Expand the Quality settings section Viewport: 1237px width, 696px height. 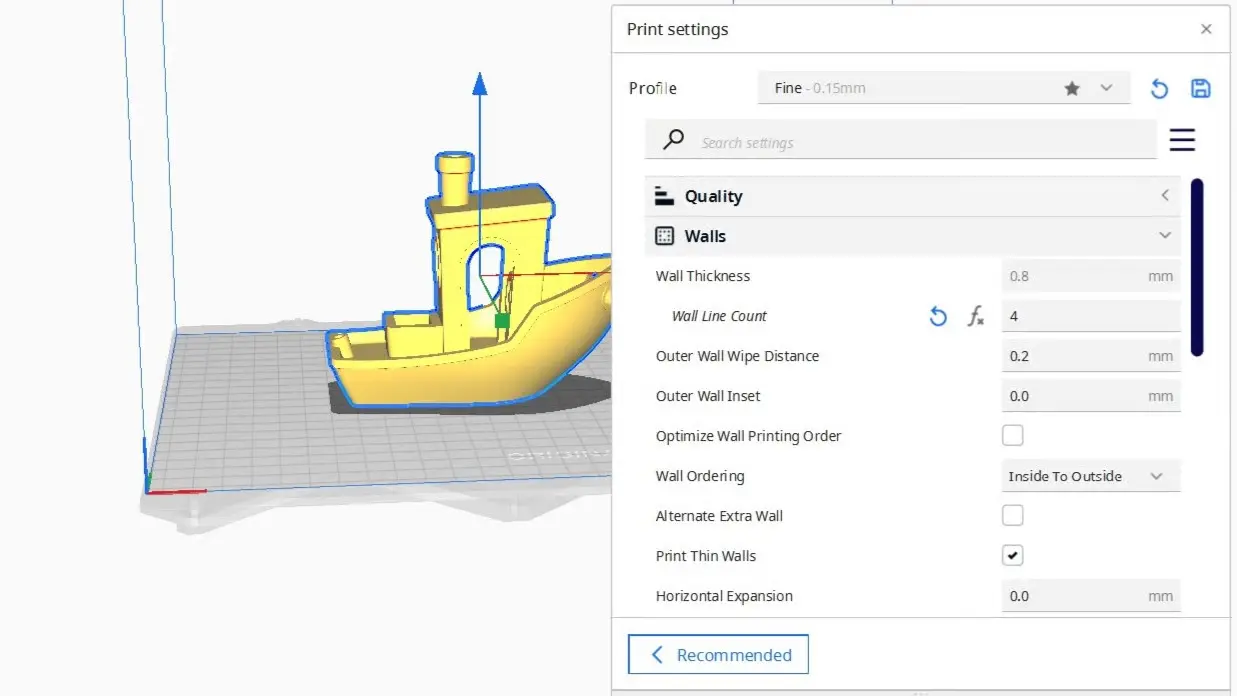coord(912,196)
